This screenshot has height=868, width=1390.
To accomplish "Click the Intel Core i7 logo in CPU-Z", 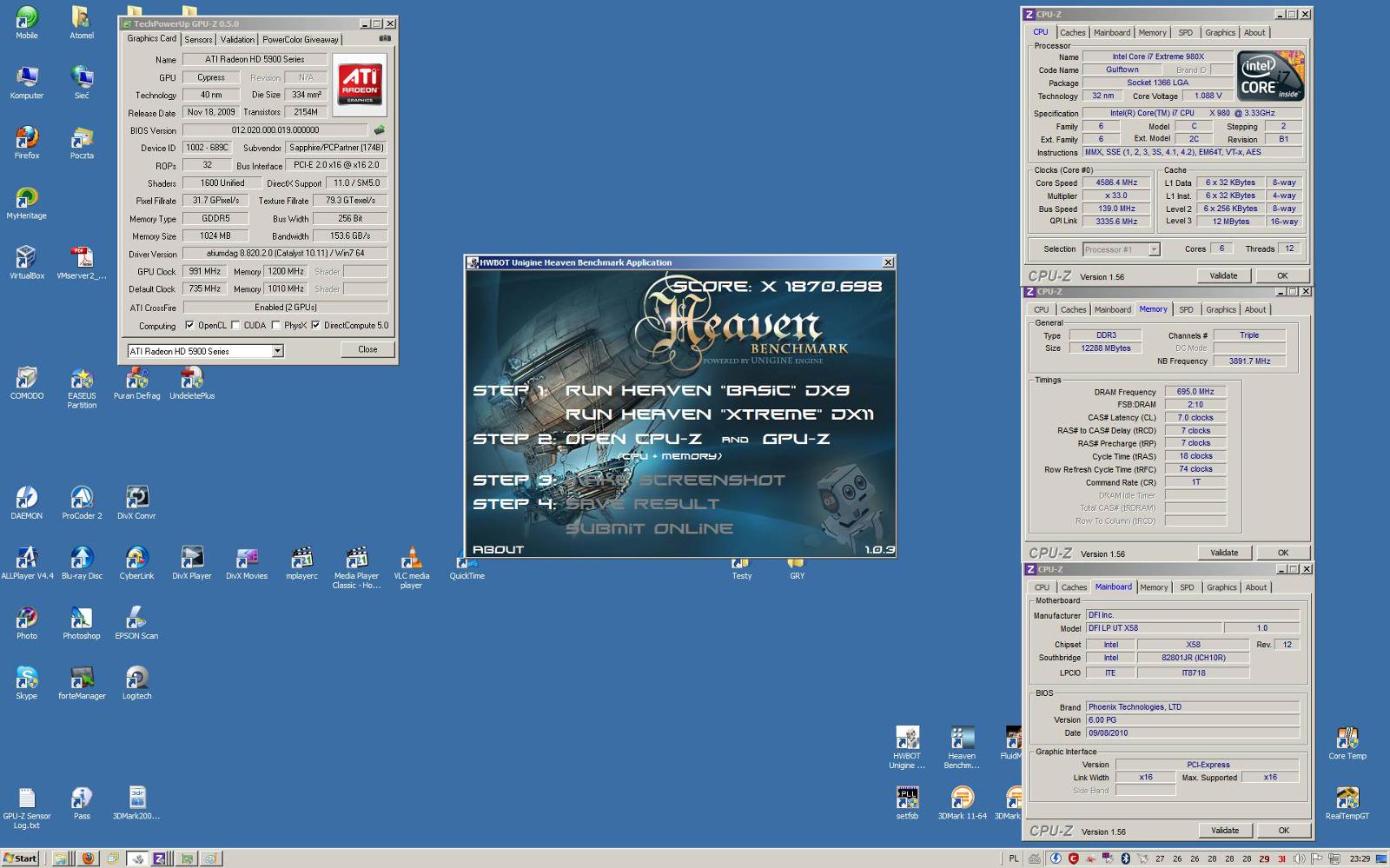I will (1271, 76).
